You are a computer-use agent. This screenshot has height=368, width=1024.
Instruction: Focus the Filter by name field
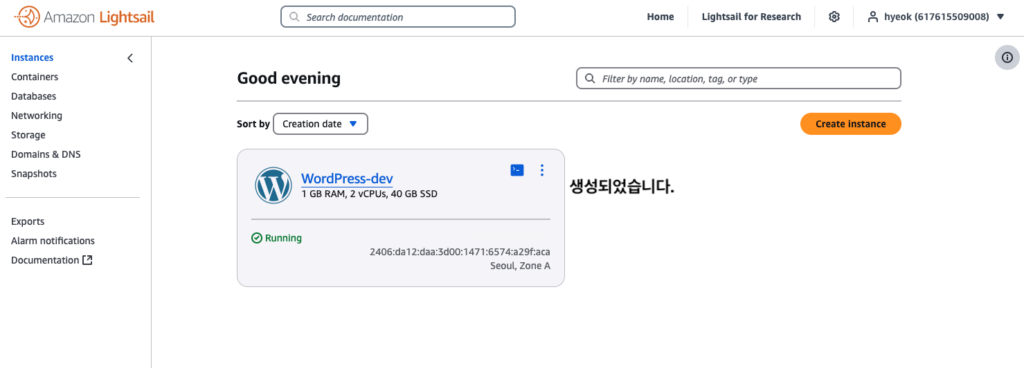(x=738, y=78)
